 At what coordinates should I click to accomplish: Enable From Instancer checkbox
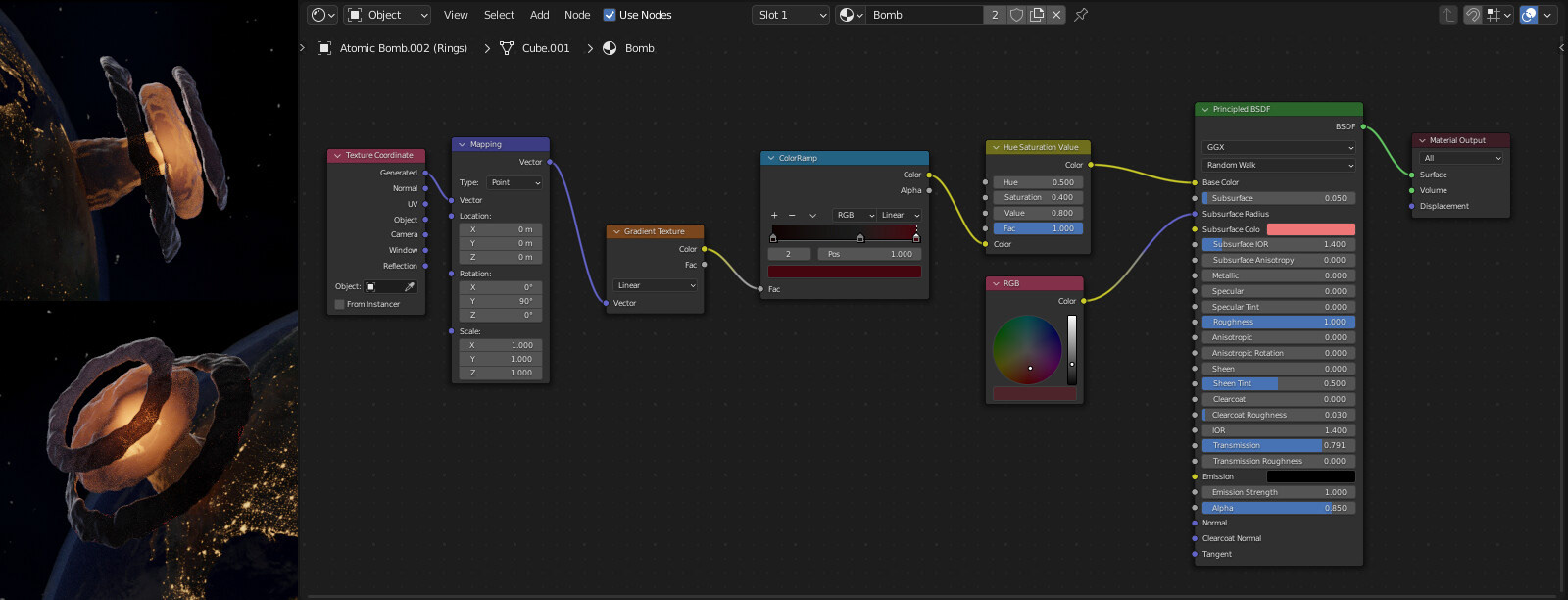click(339, 304)
